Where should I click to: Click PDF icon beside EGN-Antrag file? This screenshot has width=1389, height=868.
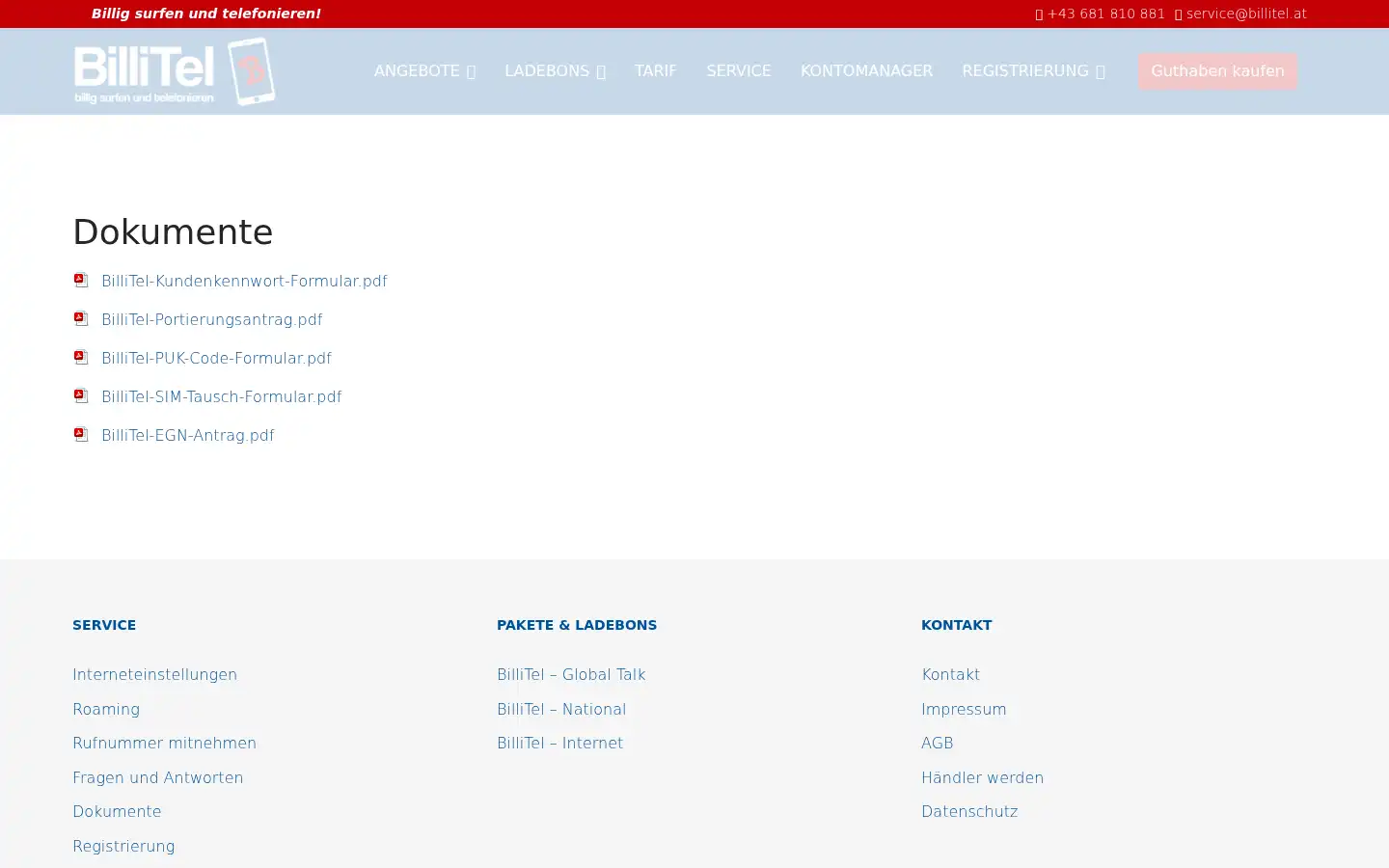[x=81, y=434]
